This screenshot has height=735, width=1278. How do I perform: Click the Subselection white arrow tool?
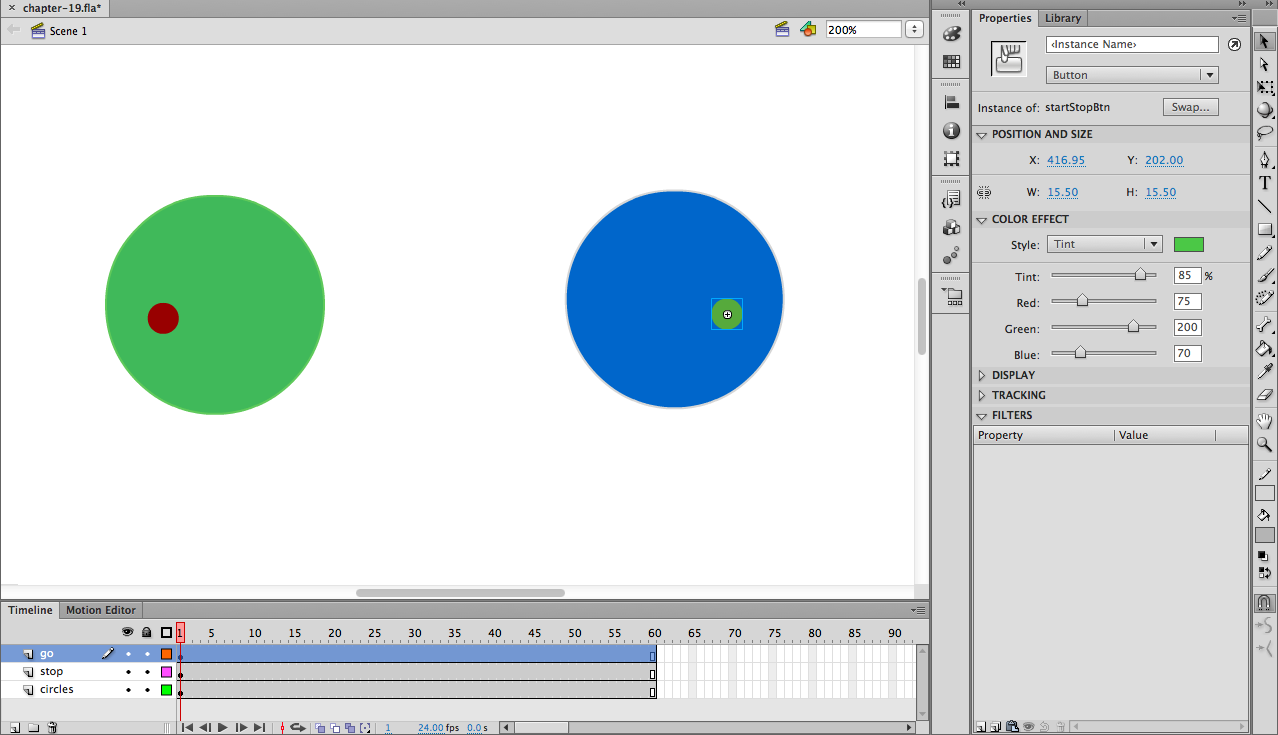1265,64
